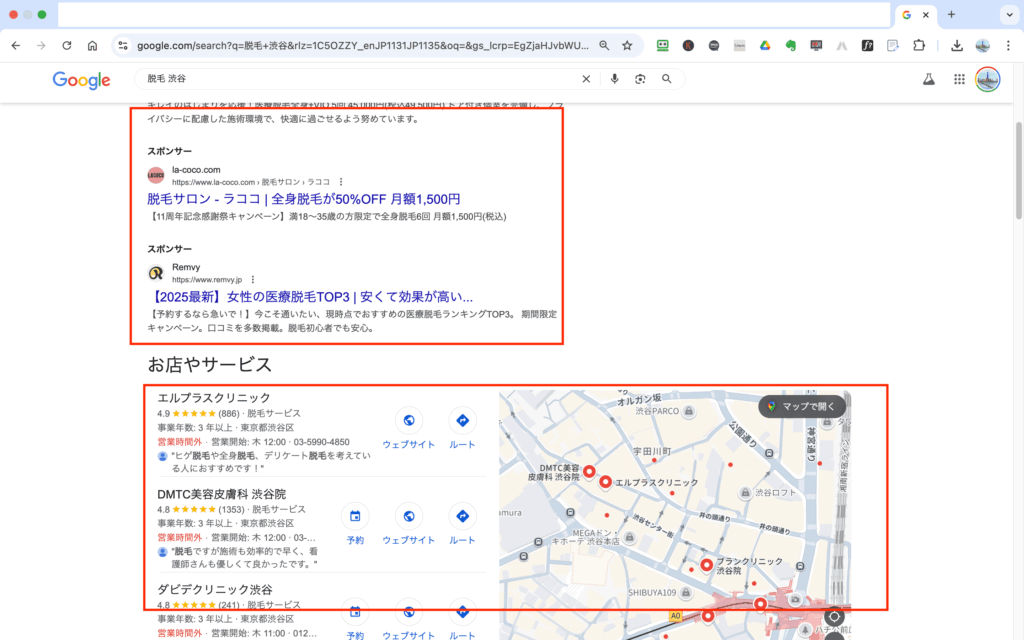Click the phone number 03-5990-4850
1024x640 pixels.
click(319, 442)
